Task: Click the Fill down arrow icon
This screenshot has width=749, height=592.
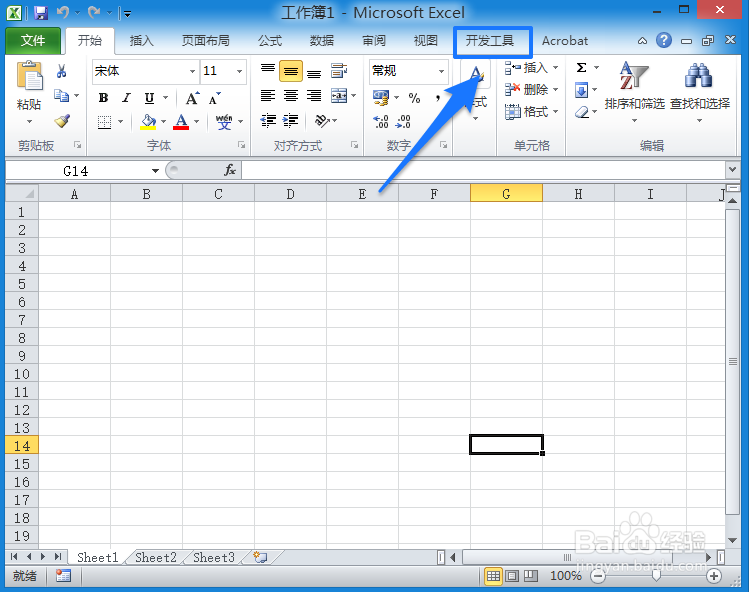Action: [581, 90]
